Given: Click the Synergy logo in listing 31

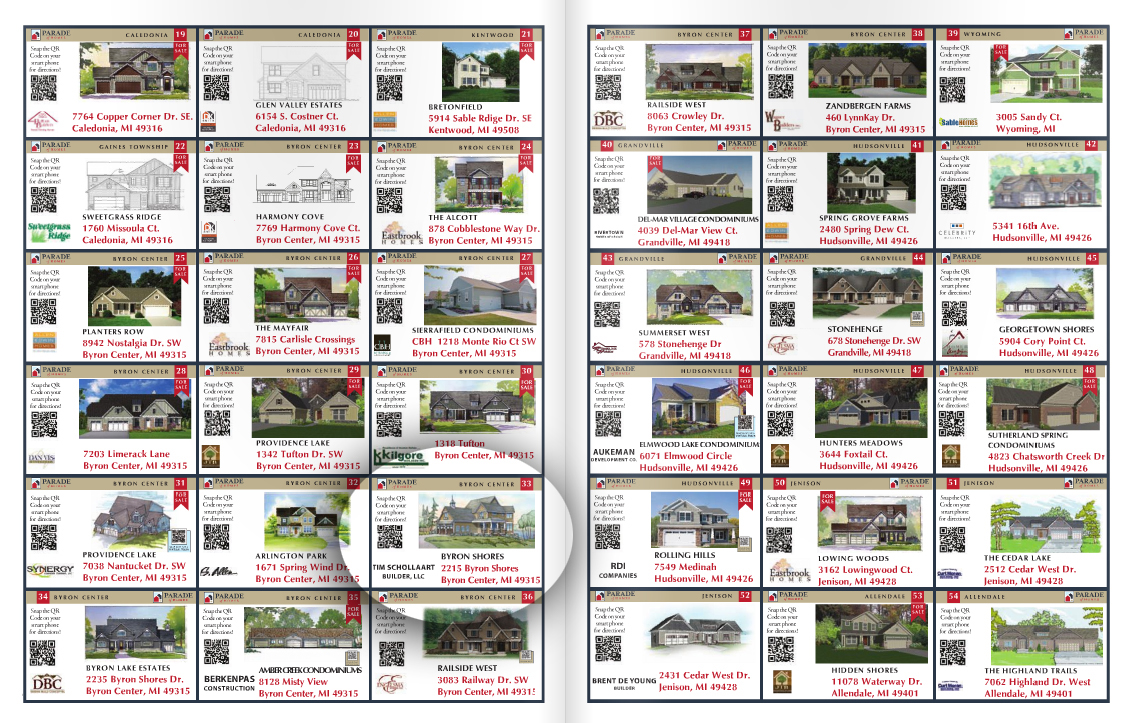Looking at the screenshot, I should pyautogui.click(x=50, y=569).
